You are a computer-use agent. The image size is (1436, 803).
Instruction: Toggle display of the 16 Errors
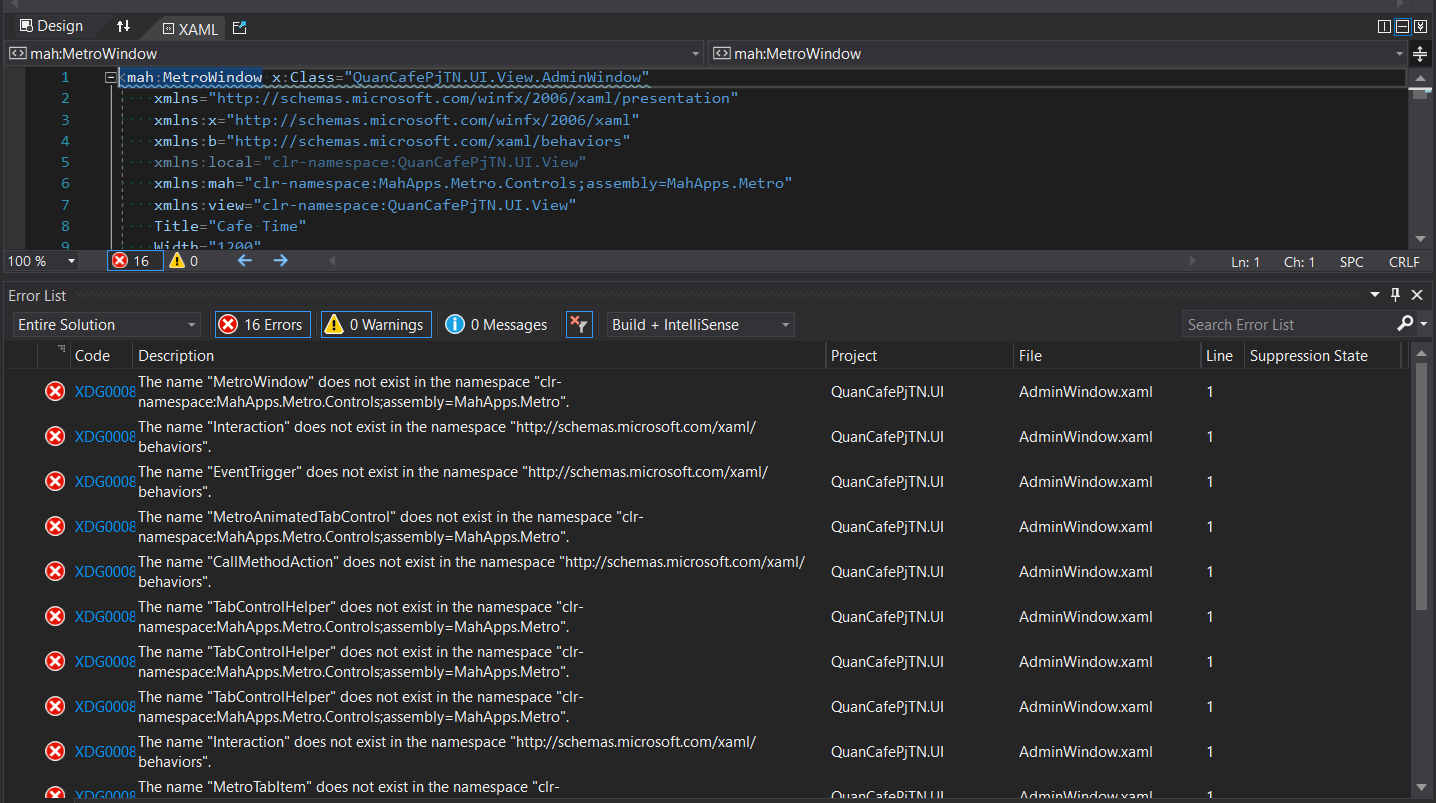[262, 324]
